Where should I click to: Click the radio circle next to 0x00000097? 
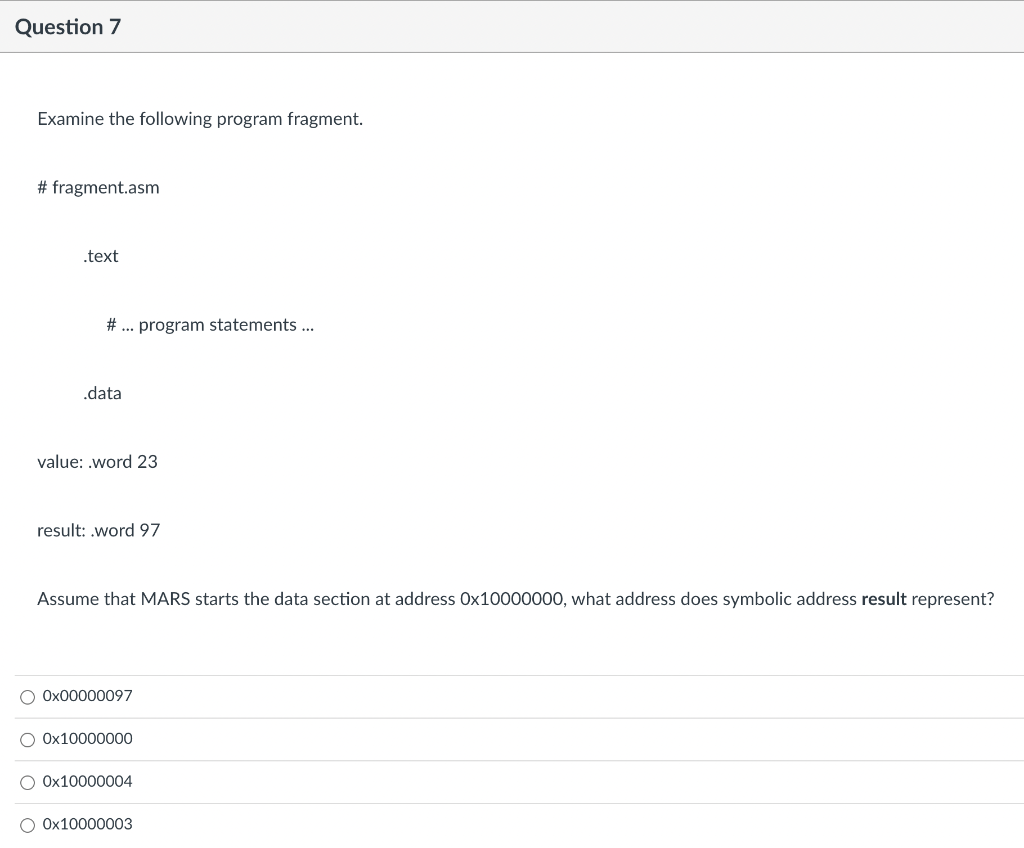click(x=27, y=696)
